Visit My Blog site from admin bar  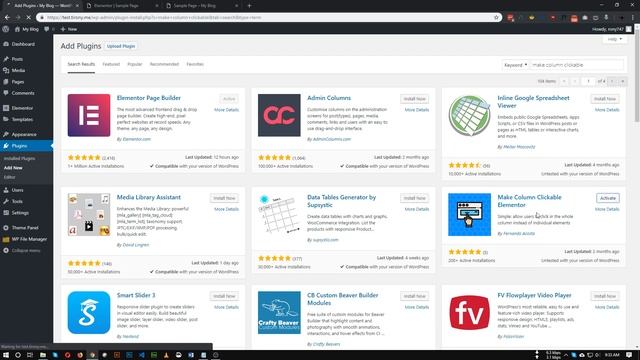point(27,29)
